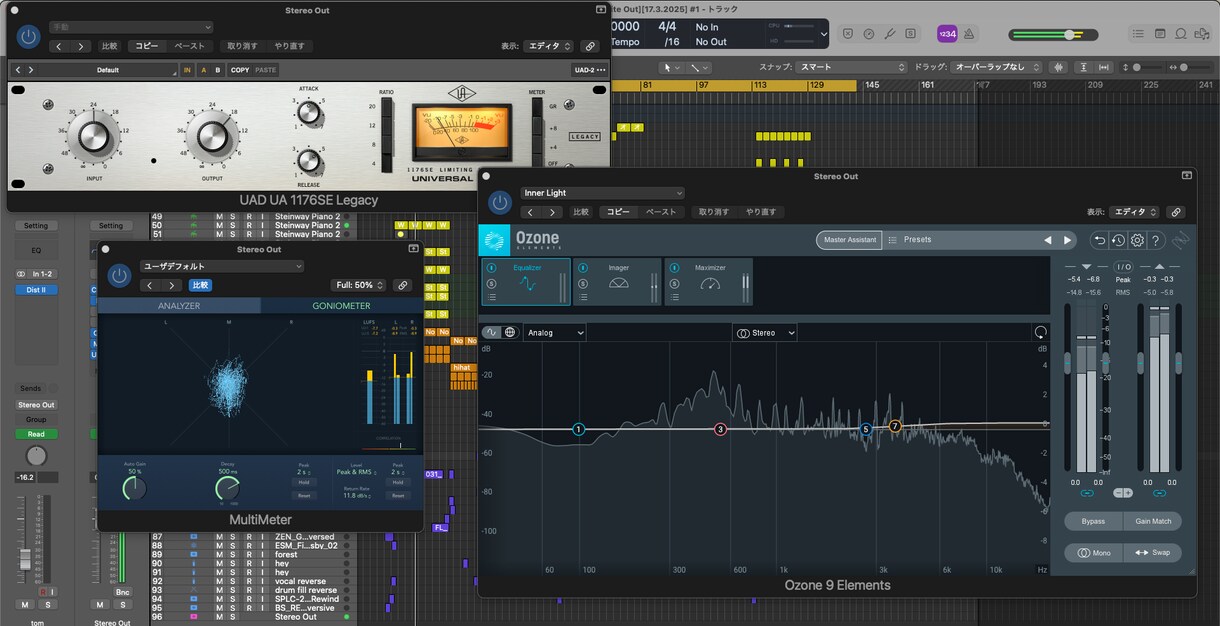Bypass the Ozone Equalizer module power icon
Image resolution: width=1220 pixels, height=626 pixels.
tap(491, 268)
